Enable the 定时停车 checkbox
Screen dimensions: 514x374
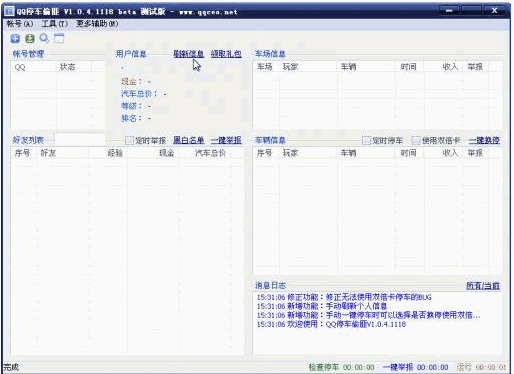pos(366,141)
